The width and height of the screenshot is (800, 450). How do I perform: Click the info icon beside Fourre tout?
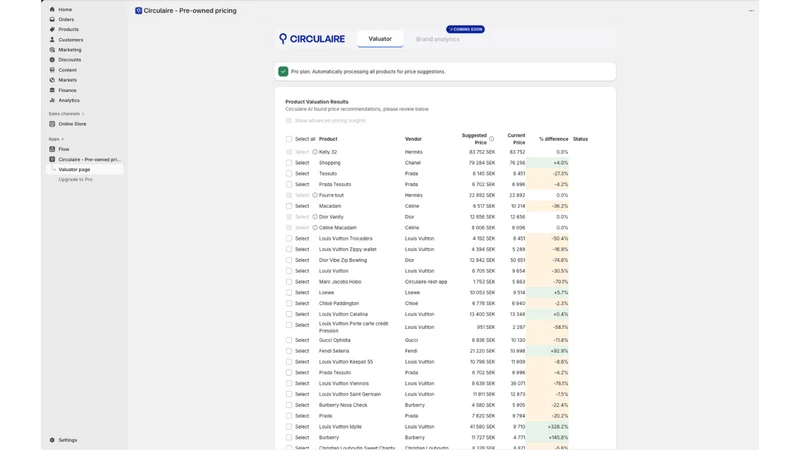click(315, 195)
